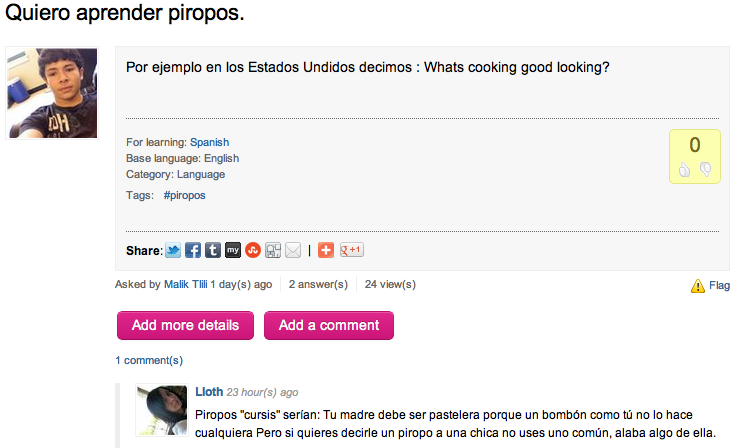This screenshot has width=742, height=448.
Task: Share the question by email icon
Action: click(293, 250)
